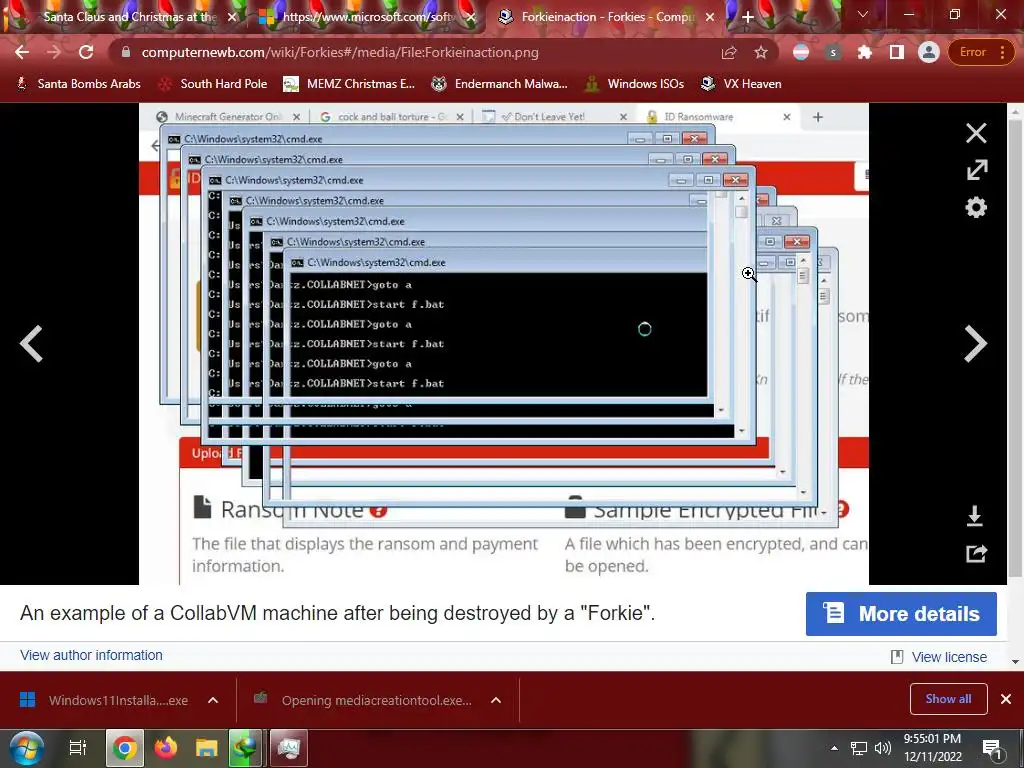The width and height of the screenshot is (1024, 768).
Task: Open the volume speaker tray icon
Action: click(x=882, y=748)
